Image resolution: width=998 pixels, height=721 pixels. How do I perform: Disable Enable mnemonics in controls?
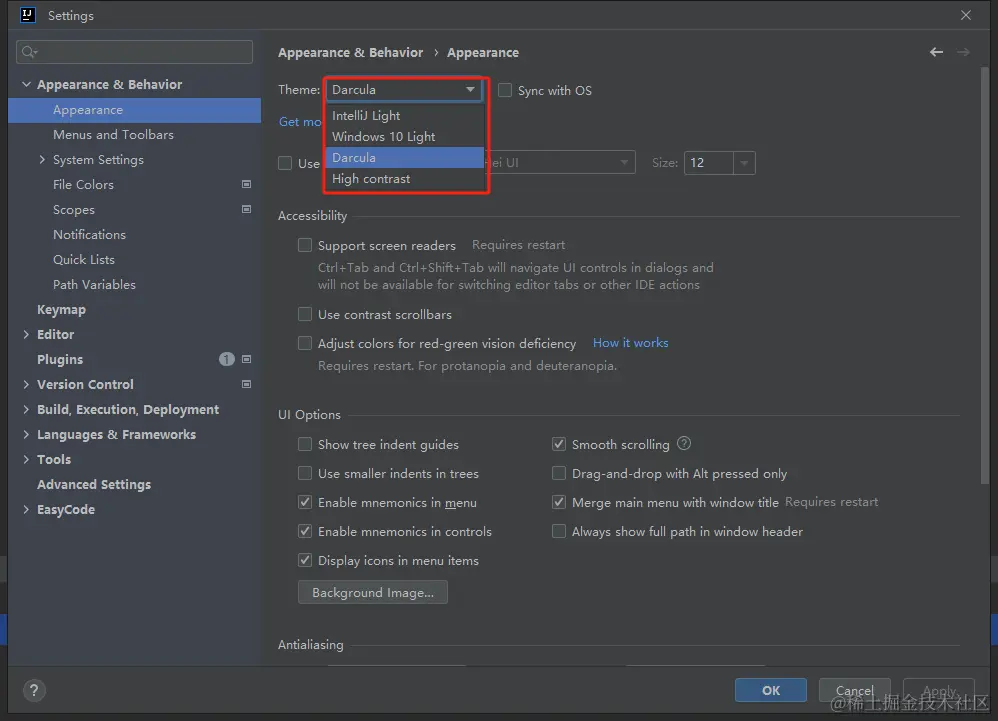pos(305,531)
